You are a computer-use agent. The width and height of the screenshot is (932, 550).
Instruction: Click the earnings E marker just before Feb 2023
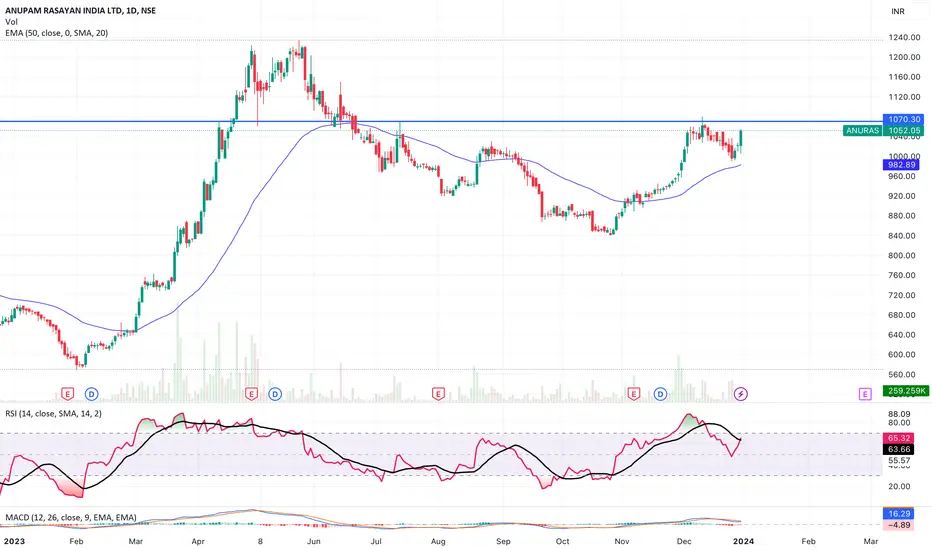click(68, 394)
